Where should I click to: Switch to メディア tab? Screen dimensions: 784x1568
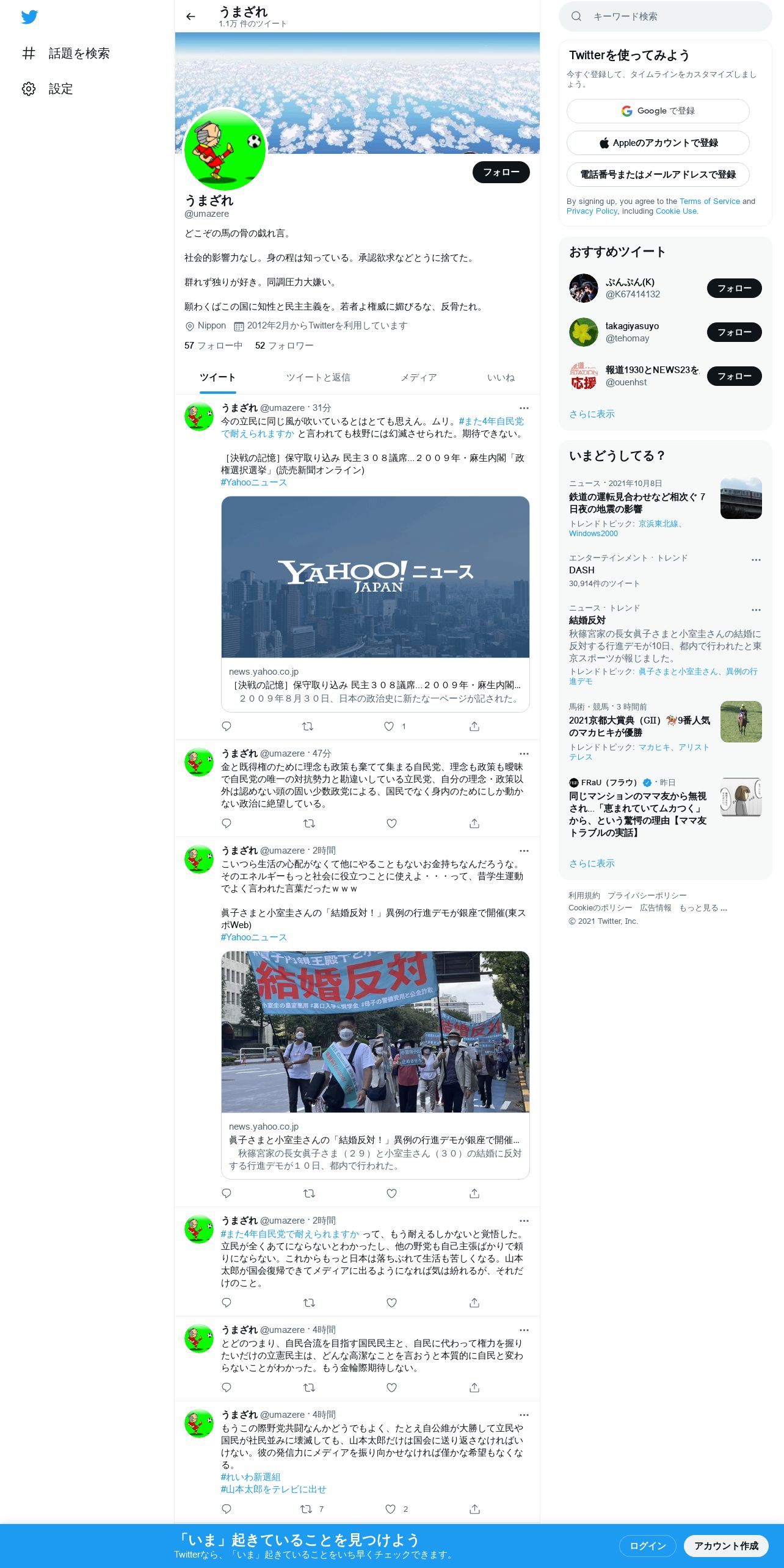[x=419, y=378]
